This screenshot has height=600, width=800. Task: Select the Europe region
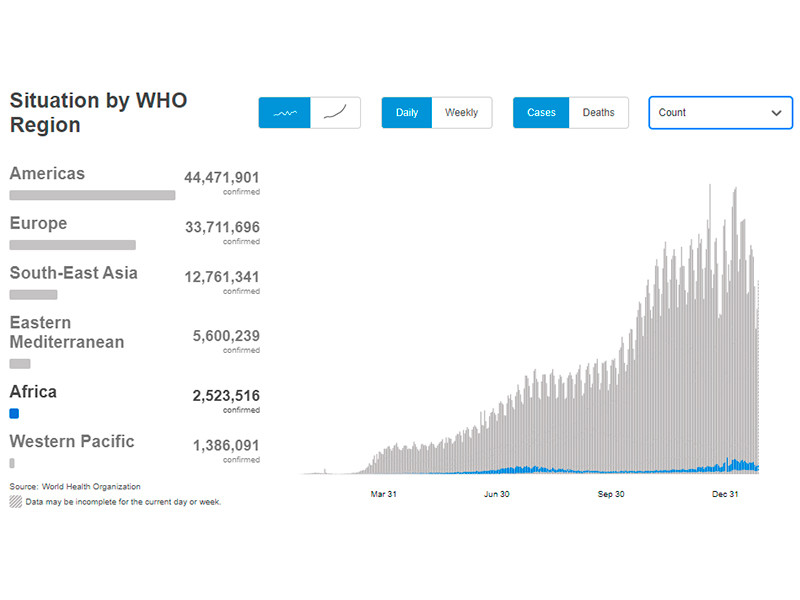click(x=38, y=223)
